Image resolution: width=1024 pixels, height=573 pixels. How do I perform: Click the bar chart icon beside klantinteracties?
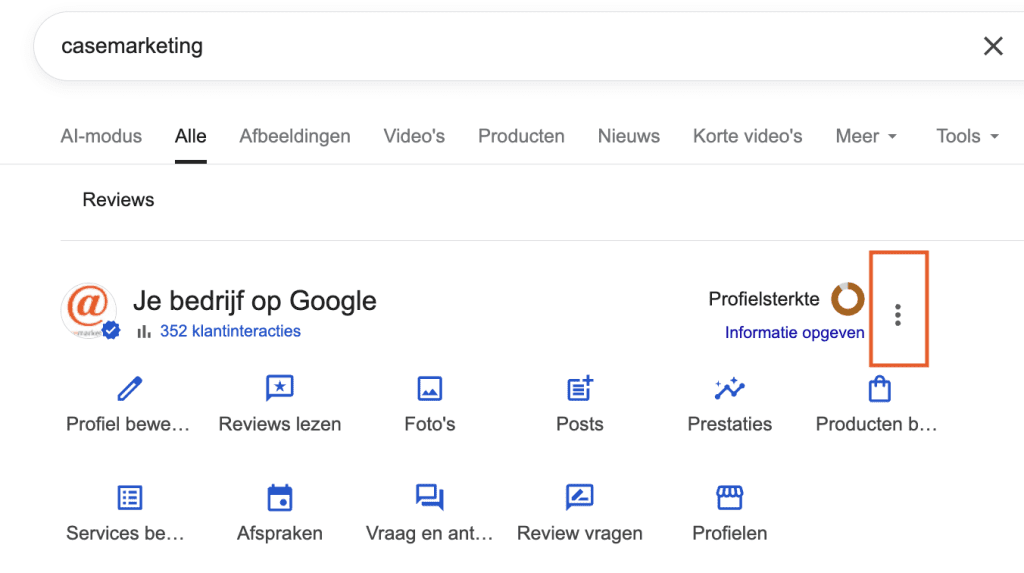click(144, 332)
